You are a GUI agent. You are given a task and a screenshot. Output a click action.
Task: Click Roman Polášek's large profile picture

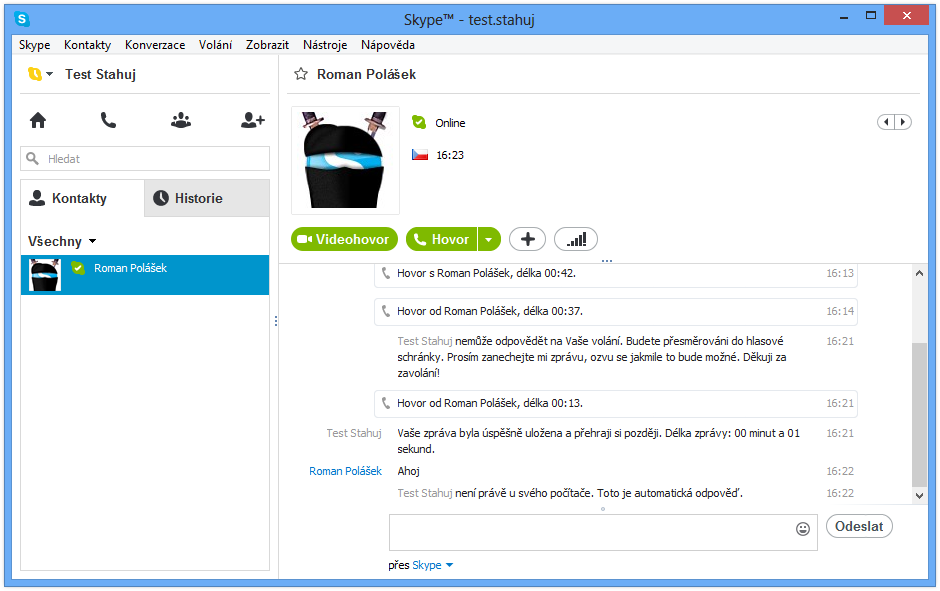click(345, 161)
